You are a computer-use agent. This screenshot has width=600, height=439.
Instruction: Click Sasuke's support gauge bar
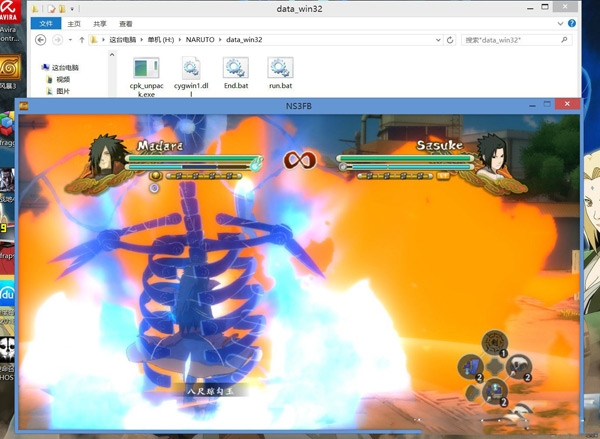pos(395,176)
